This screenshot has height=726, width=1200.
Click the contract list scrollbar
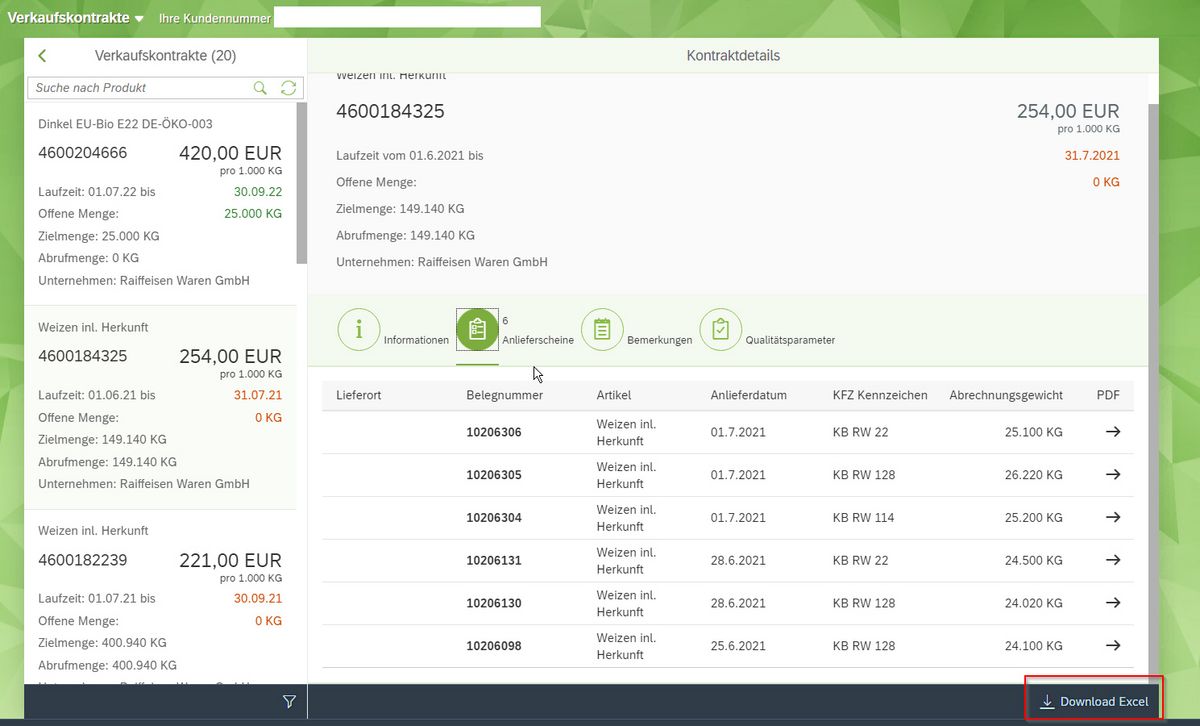pos(302,183)
